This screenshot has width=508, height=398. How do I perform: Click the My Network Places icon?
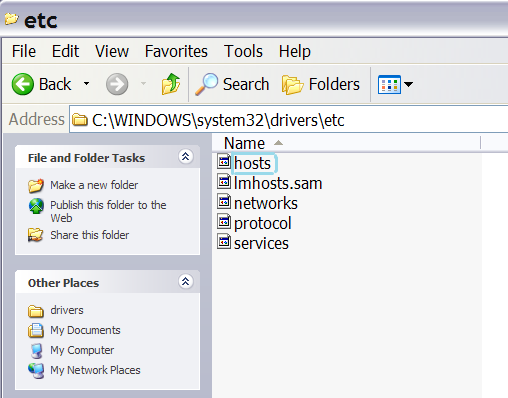click(x=36, y=371)
